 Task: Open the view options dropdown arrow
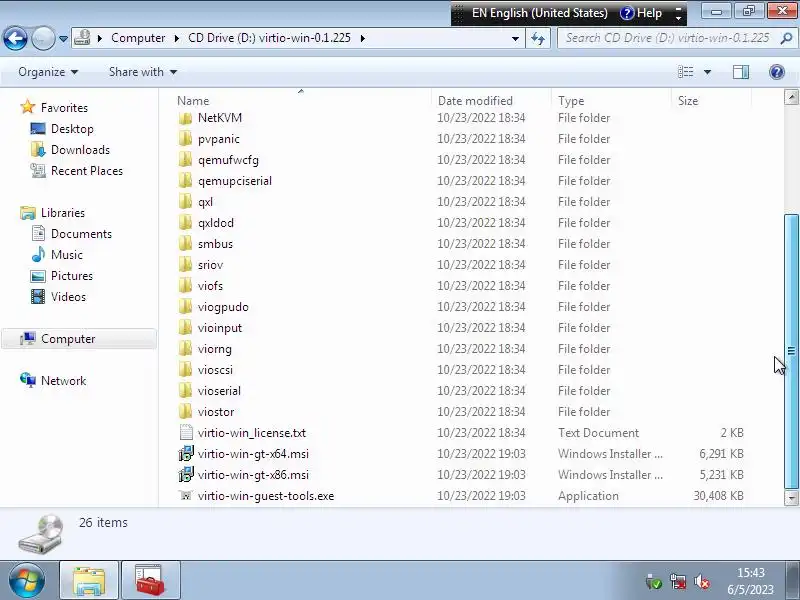(x=707, y=72)
